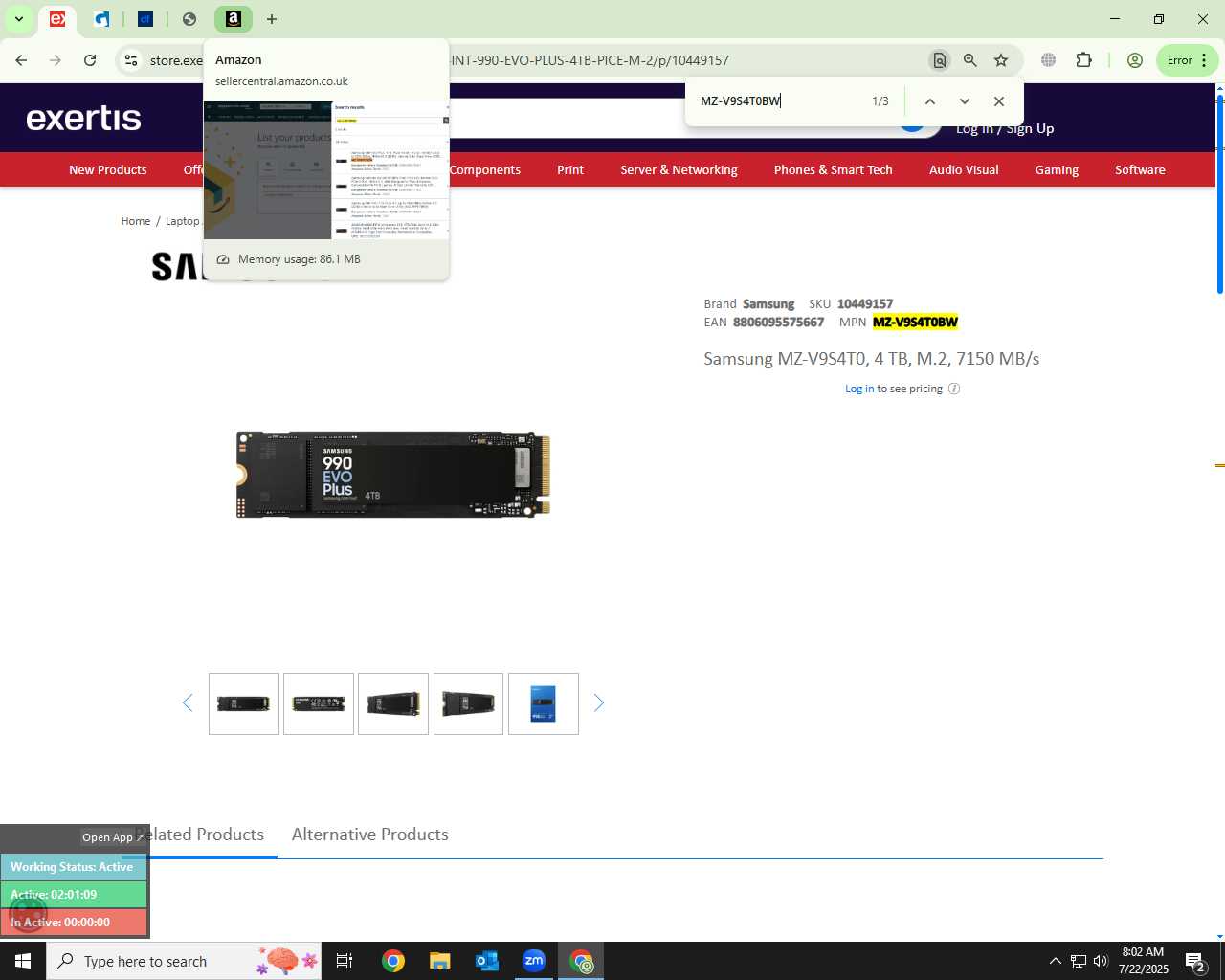View site information icon in address bar
The height and width of the screenshot is (980, 1225).
pos(131,60)
